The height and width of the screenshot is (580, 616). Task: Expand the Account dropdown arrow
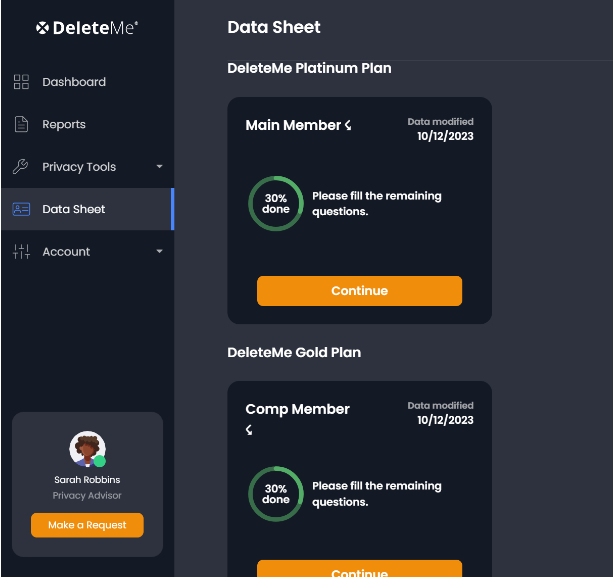(159, 251)
